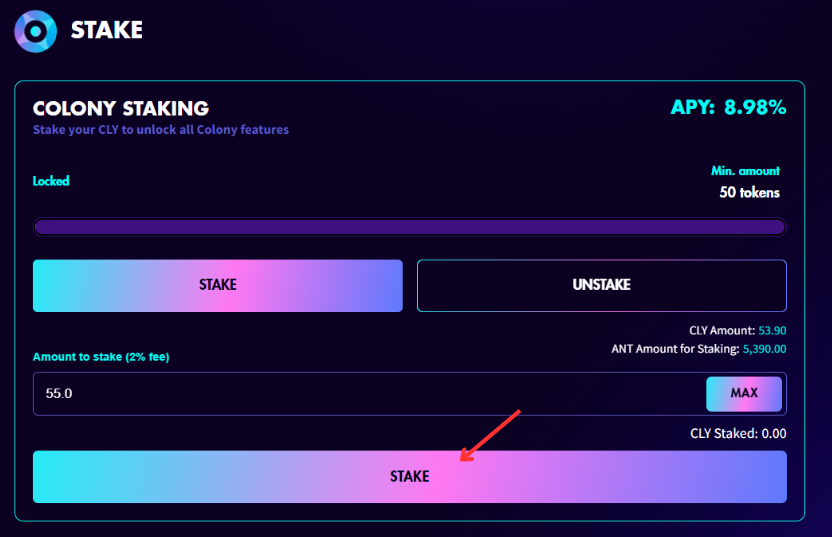Click the STAKE page header title
The height and width of the screenshot is (537, 832).
click(107, 30)
